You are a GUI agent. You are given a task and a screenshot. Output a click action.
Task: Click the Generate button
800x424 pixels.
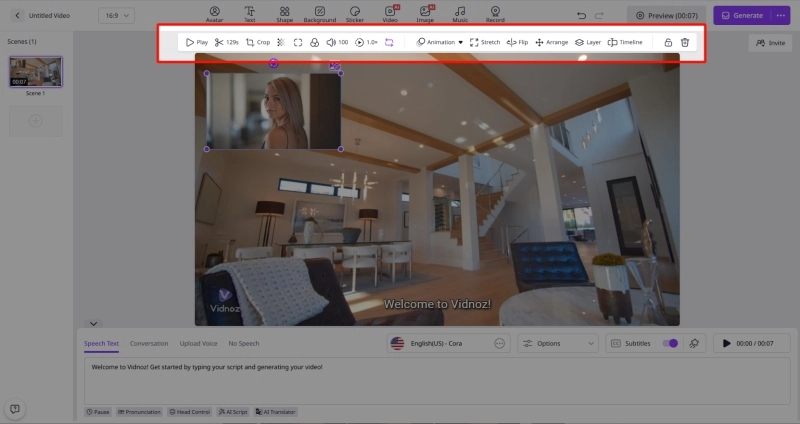(743, 15)
